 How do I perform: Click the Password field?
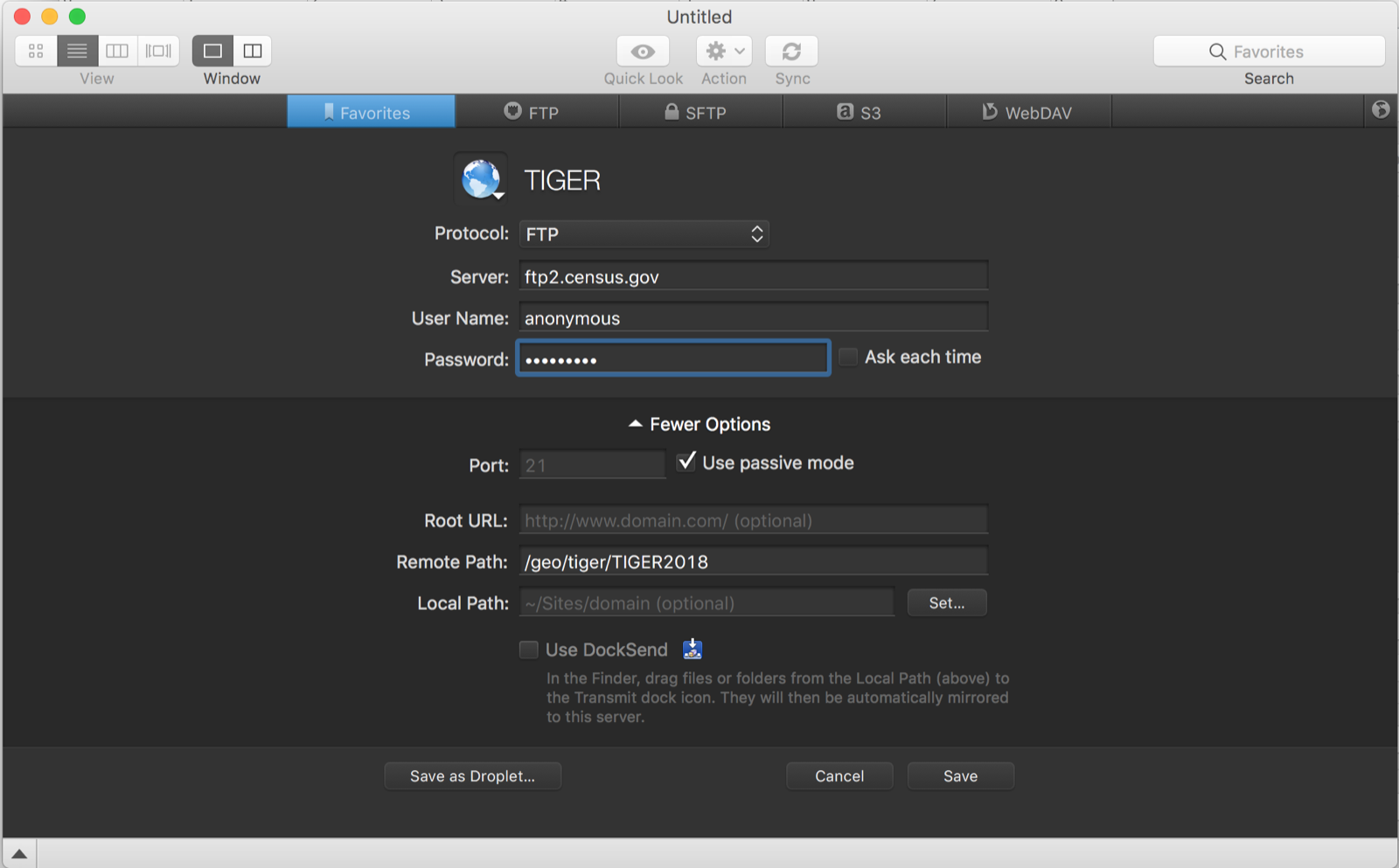(673, 358)
